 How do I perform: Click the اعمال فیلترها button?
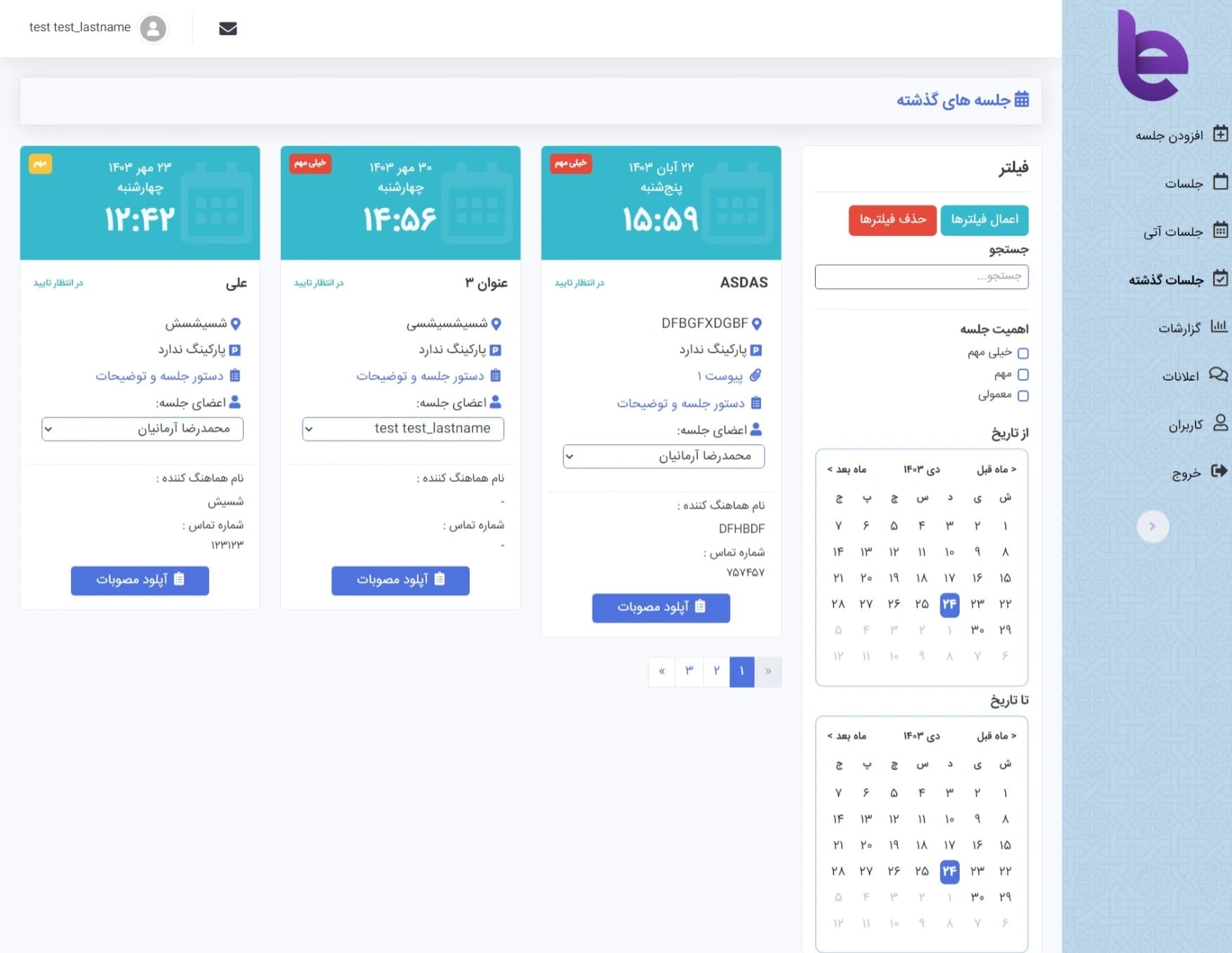tap(984, 220)
